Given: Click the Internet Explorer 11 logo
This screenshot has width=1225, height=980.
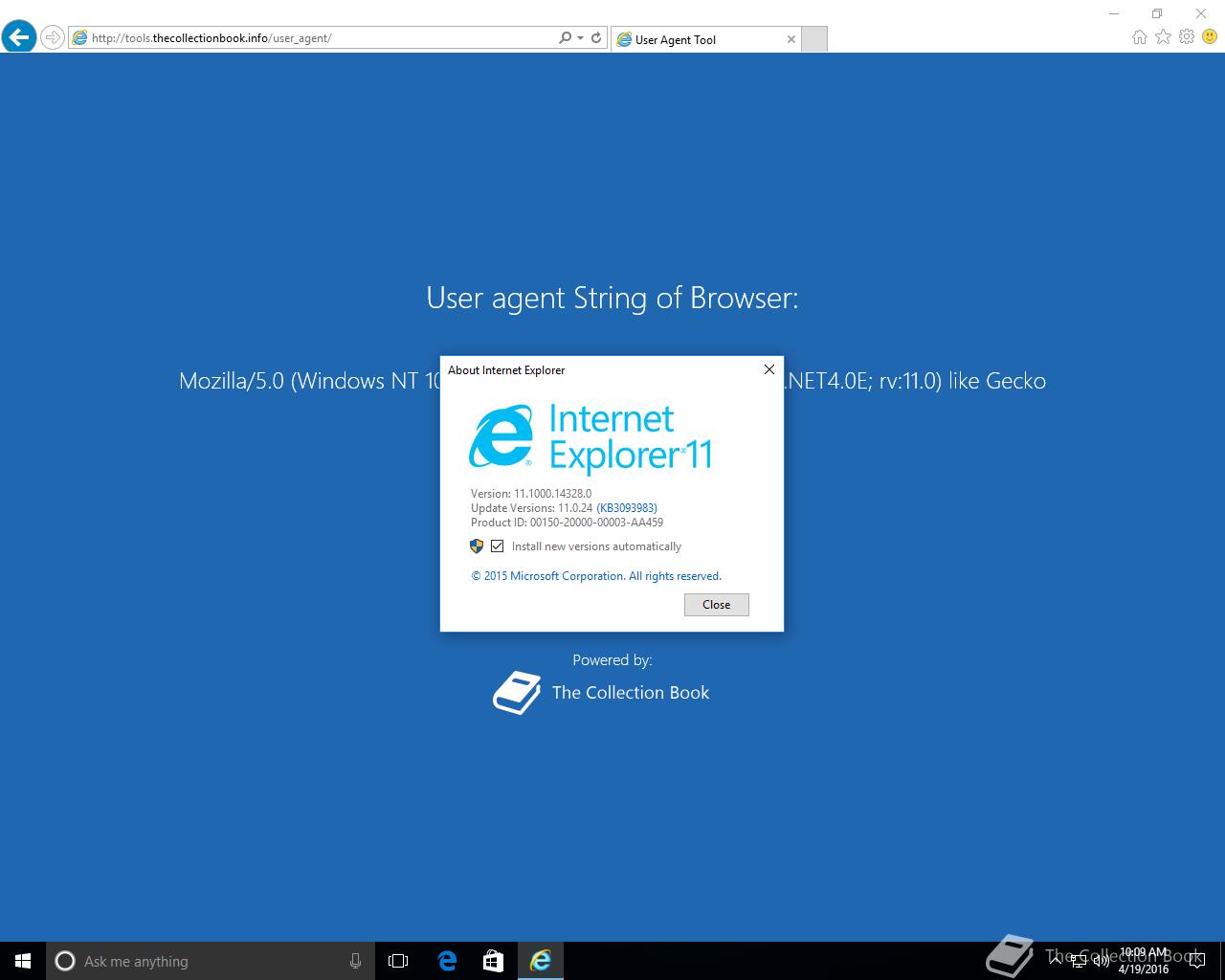Looking at the screenshot, I should (x=590, y=438).
